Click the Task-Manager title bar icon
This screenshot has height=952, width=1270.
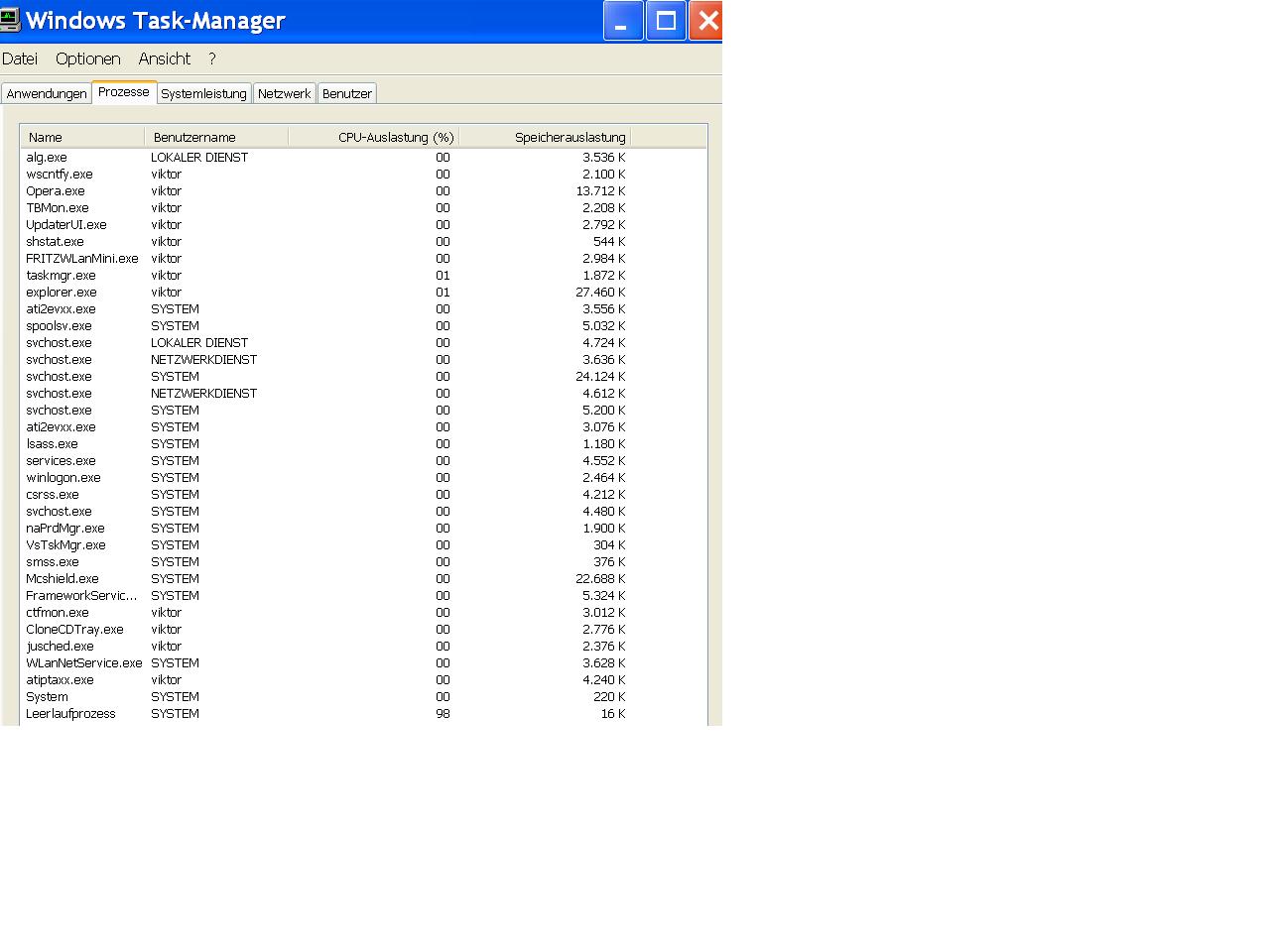(10, 20)
